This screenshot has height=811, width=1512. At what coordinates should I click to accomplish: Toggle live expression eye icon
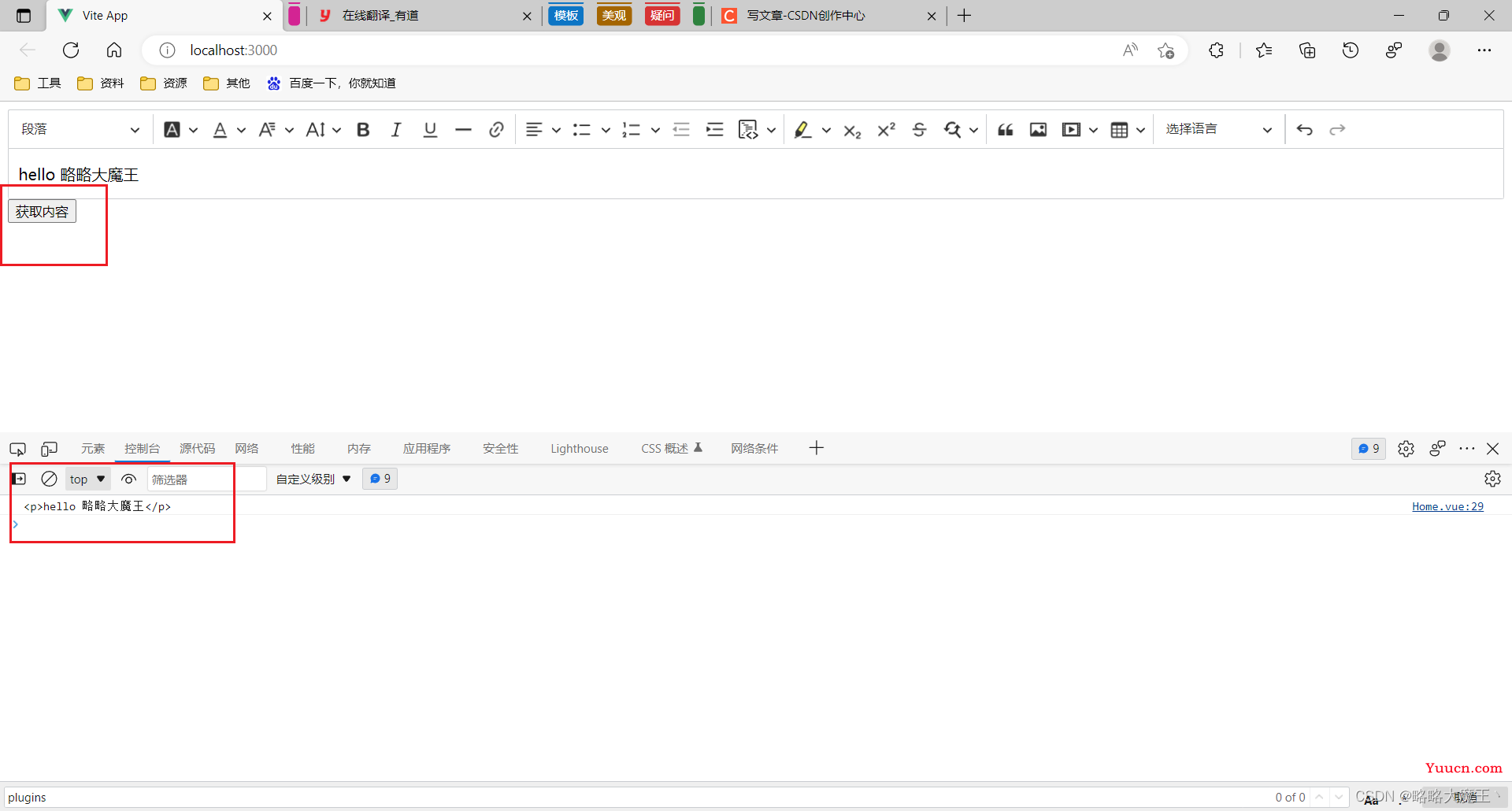[x=129, y=479]
